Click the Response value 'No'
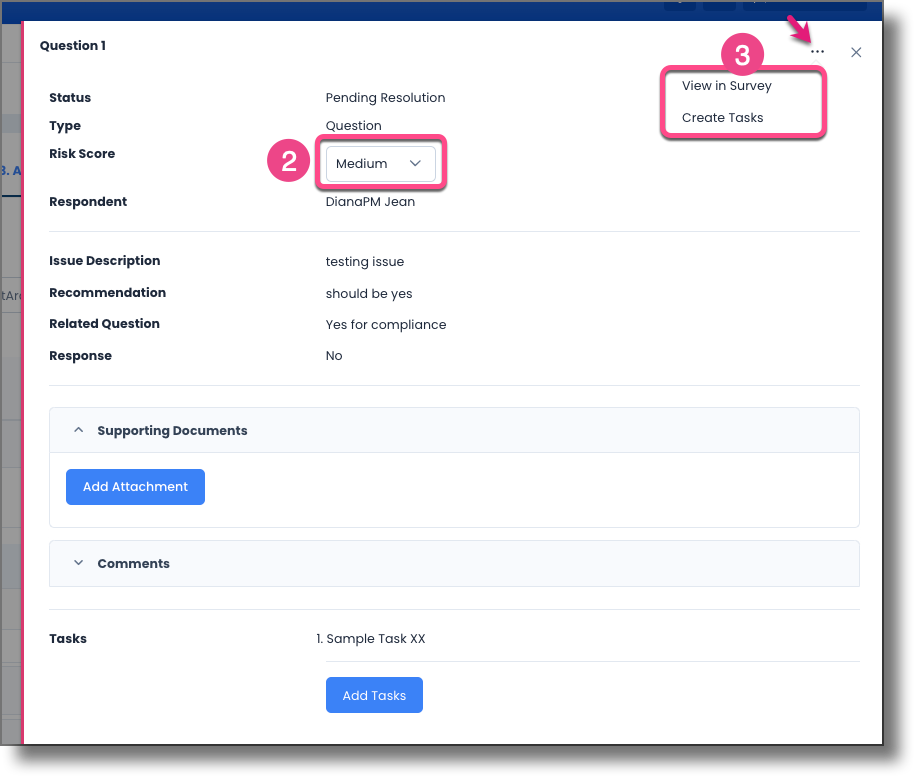 [334, 356]
